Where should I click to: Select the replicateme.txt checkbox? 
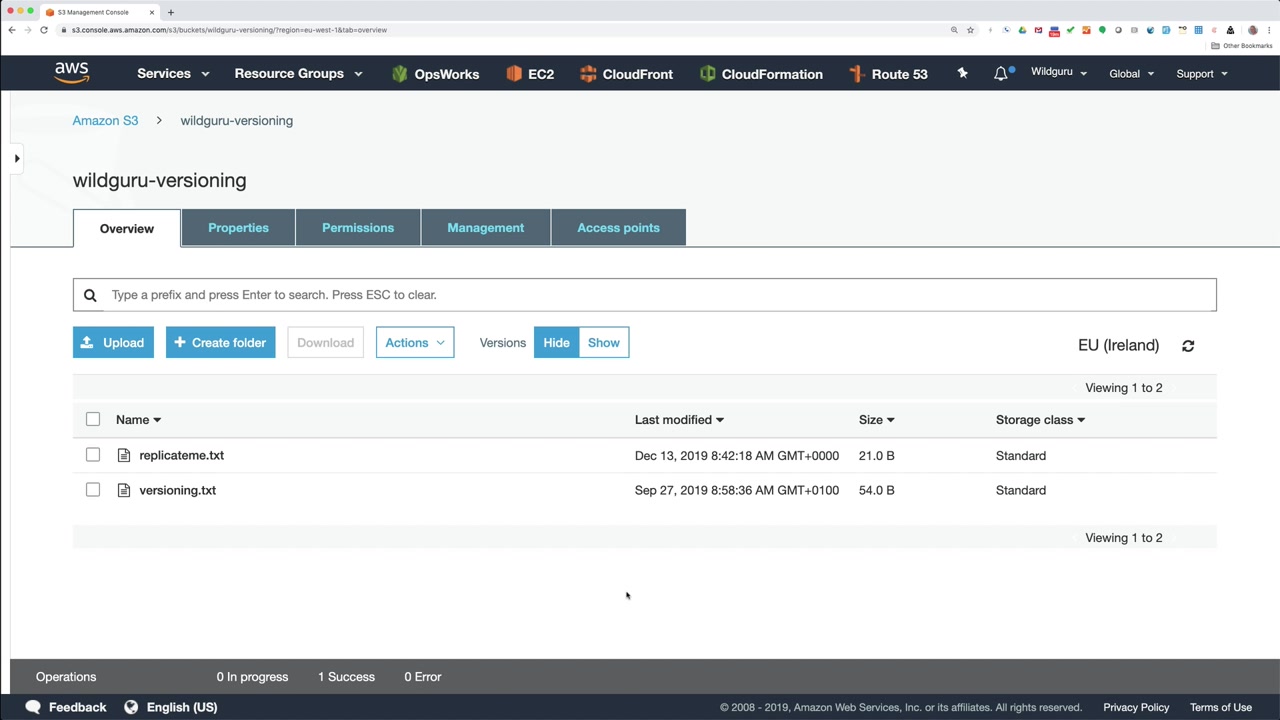[x=93, y=455]
